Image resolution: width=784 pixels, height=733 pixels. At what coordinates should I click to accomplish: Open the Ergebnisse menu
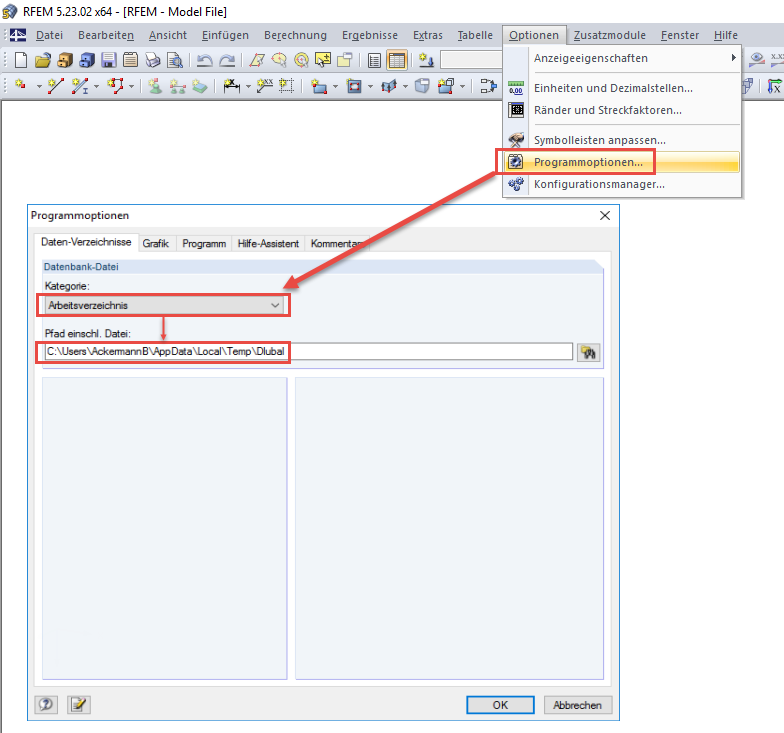coord(370,35)
